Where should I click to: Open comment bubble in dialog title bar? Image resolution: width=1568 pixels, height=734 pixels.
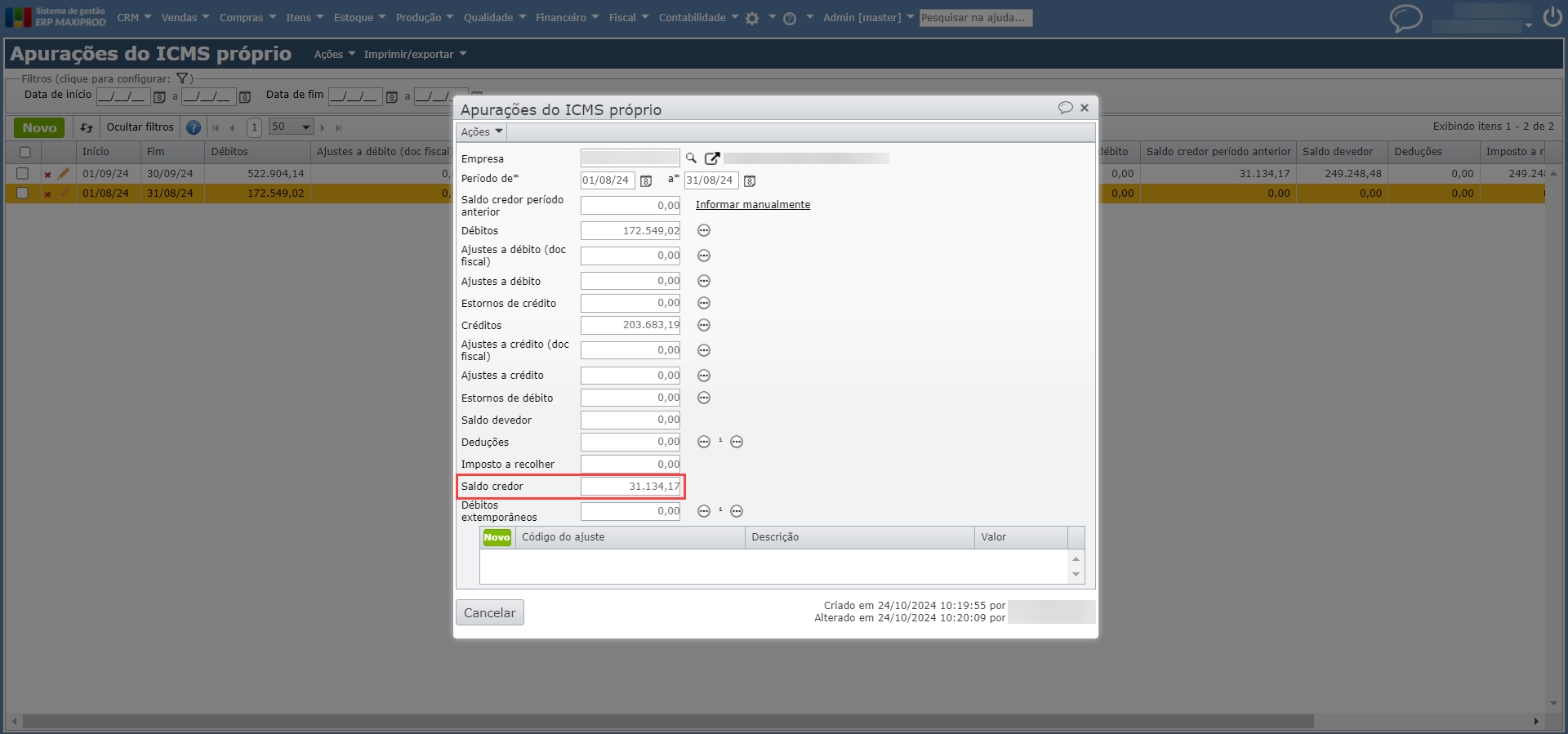click(1066, 108)
